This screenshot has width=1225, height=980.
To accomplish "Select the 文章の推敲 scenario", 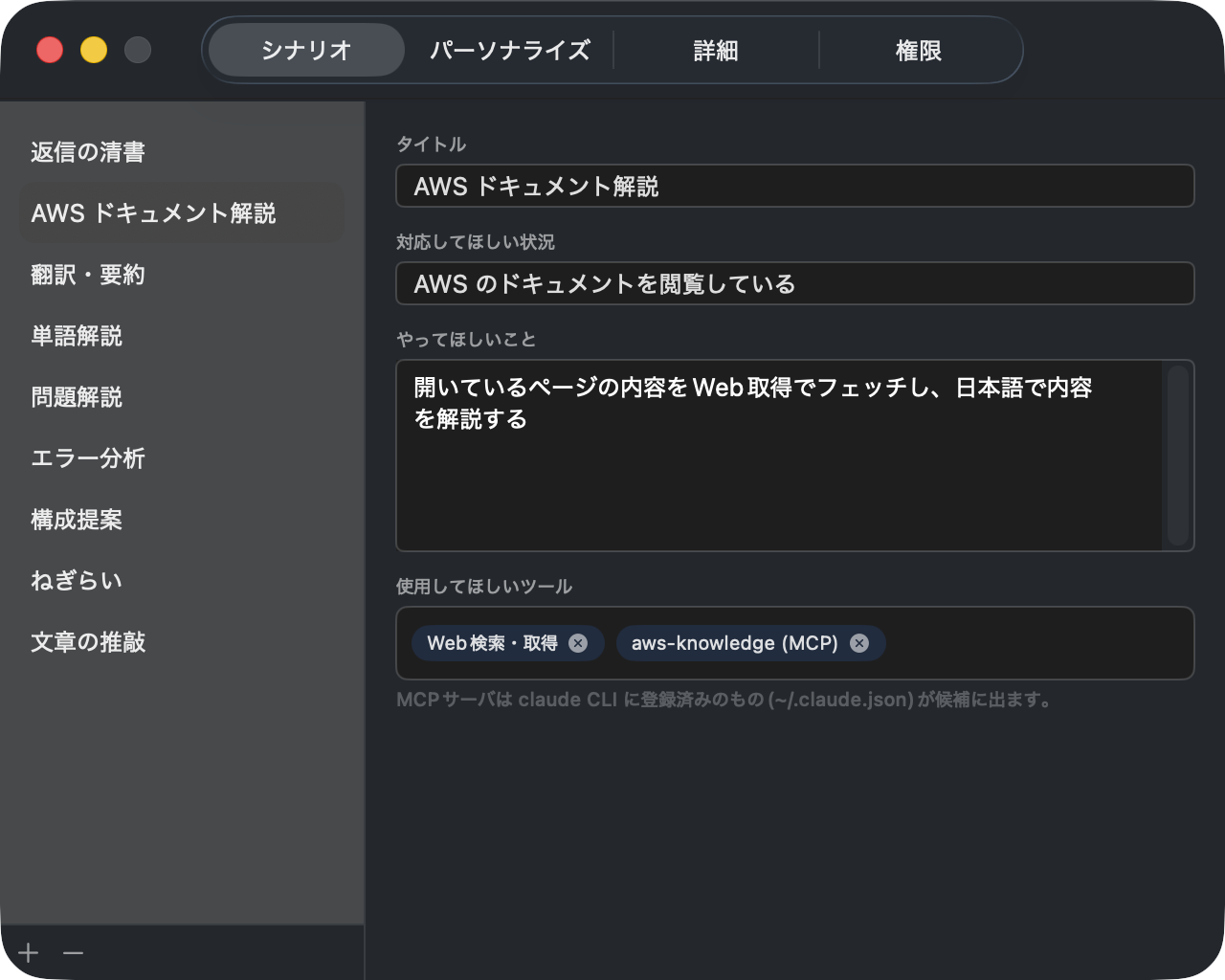I will coord(182,642).
